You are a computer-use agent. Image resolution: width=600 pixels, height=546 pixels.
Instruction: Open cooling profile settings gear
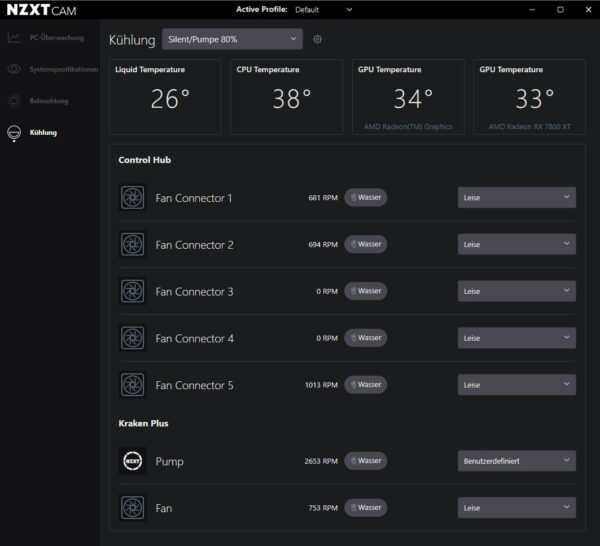pyautogui.click(x=317, y=39)
